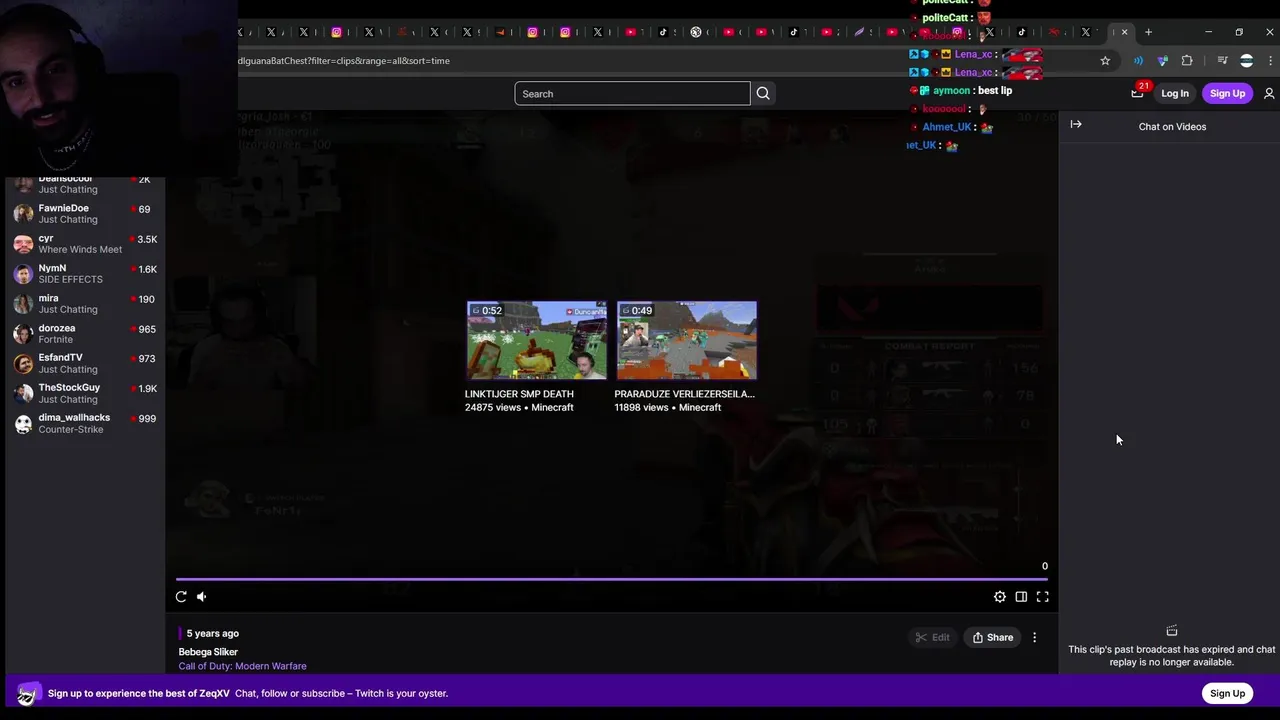Click the blue sound-wave extension icon

[x=1138, y=61]
